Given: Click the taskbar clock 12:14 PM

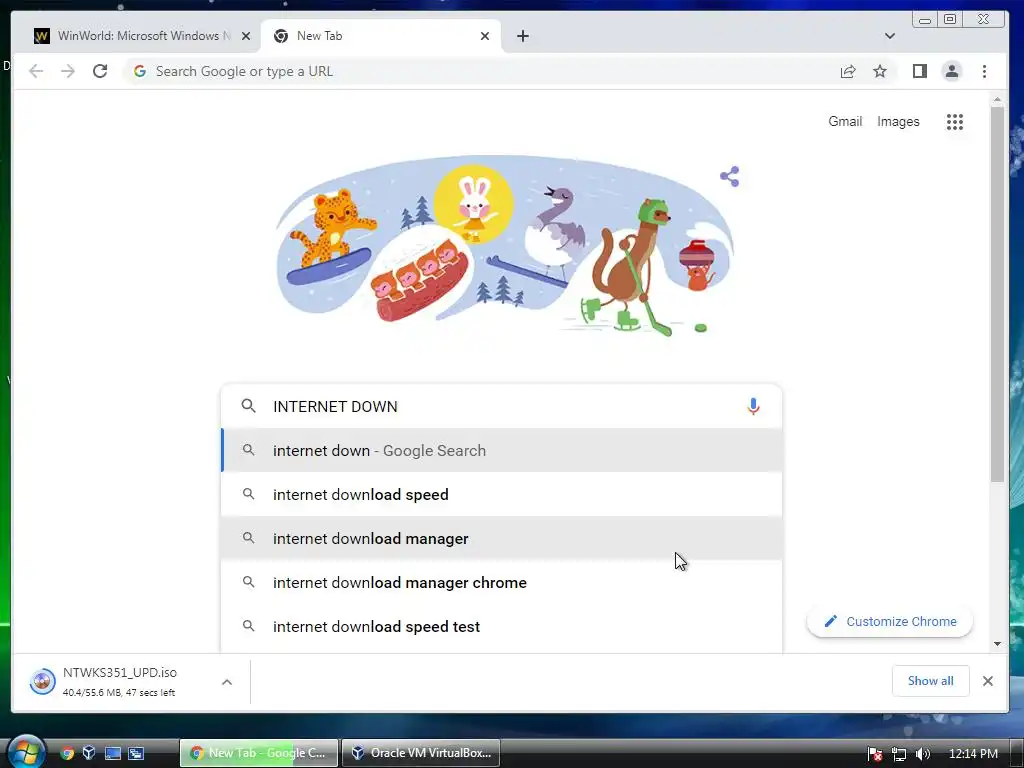Looking at the screenshot, I should (x=973, y=754).
